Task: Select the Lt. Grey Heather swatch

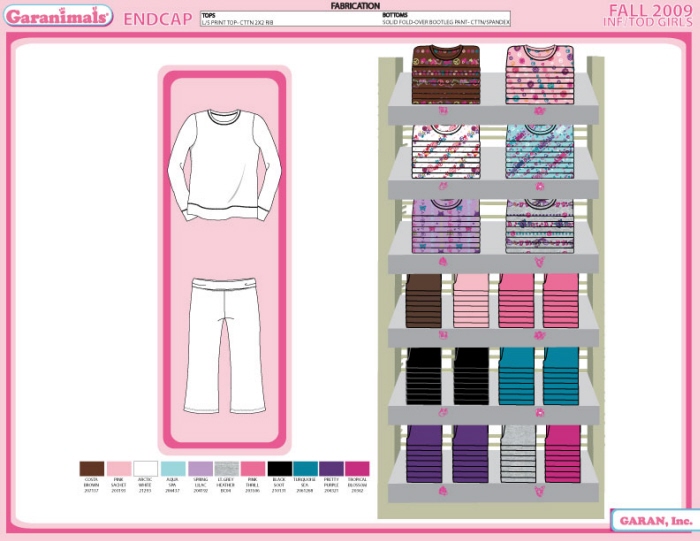Action: 226,468
